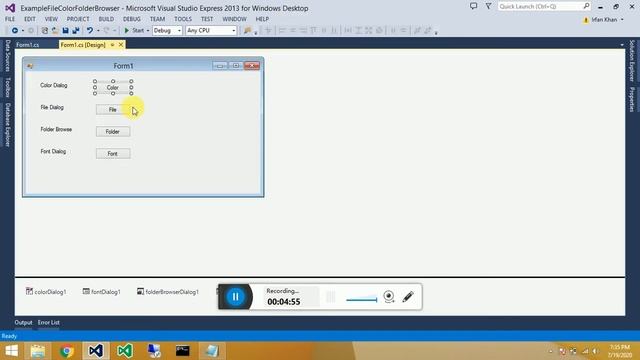
Task: Select the Font button on Form1
Action: click(113, 153)
